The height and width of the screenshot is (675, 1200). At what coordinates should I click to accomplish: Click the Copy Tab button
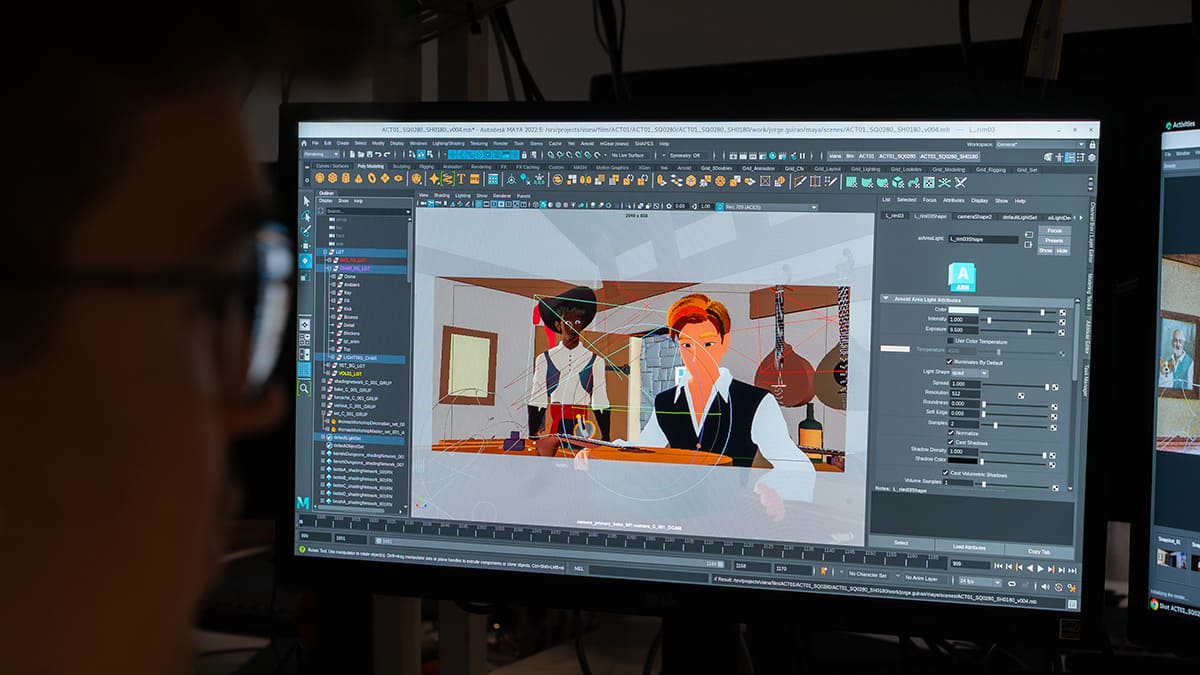(x=1039, y=551)
